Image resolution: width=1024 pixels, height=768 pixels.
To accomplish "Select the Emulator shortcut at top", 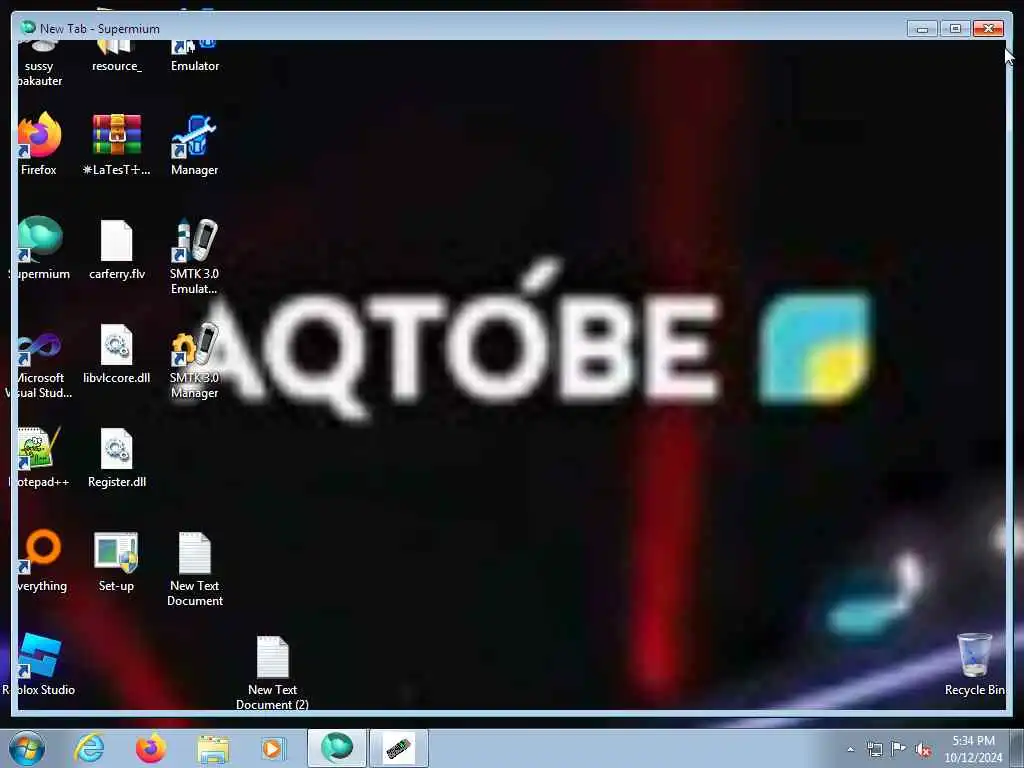I will coord(195,57).
